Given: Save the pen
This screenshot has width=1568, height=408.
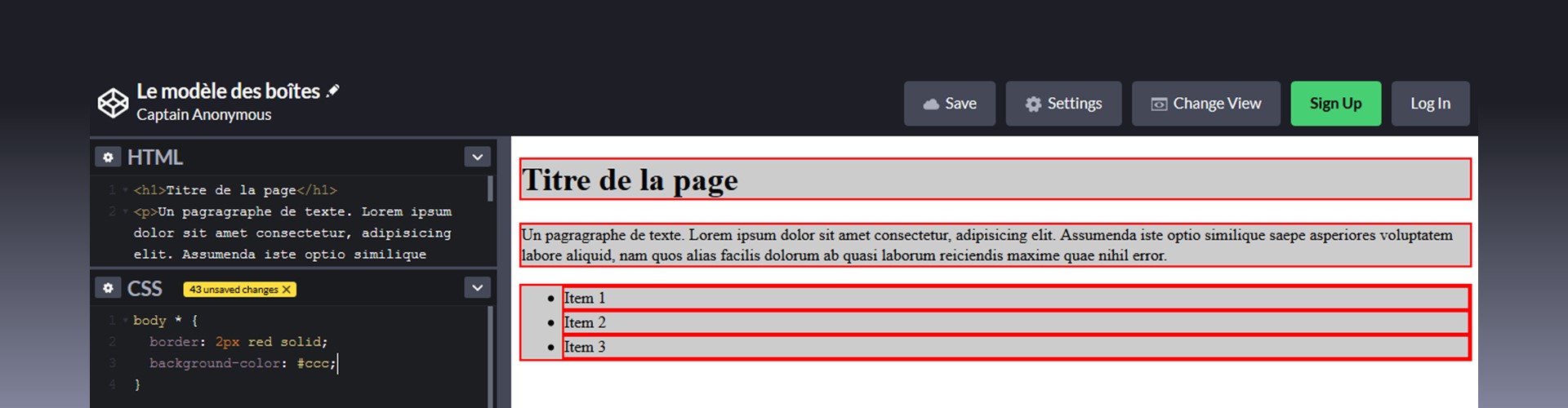Looking at the screenshot, I should [x=950, y=104].
